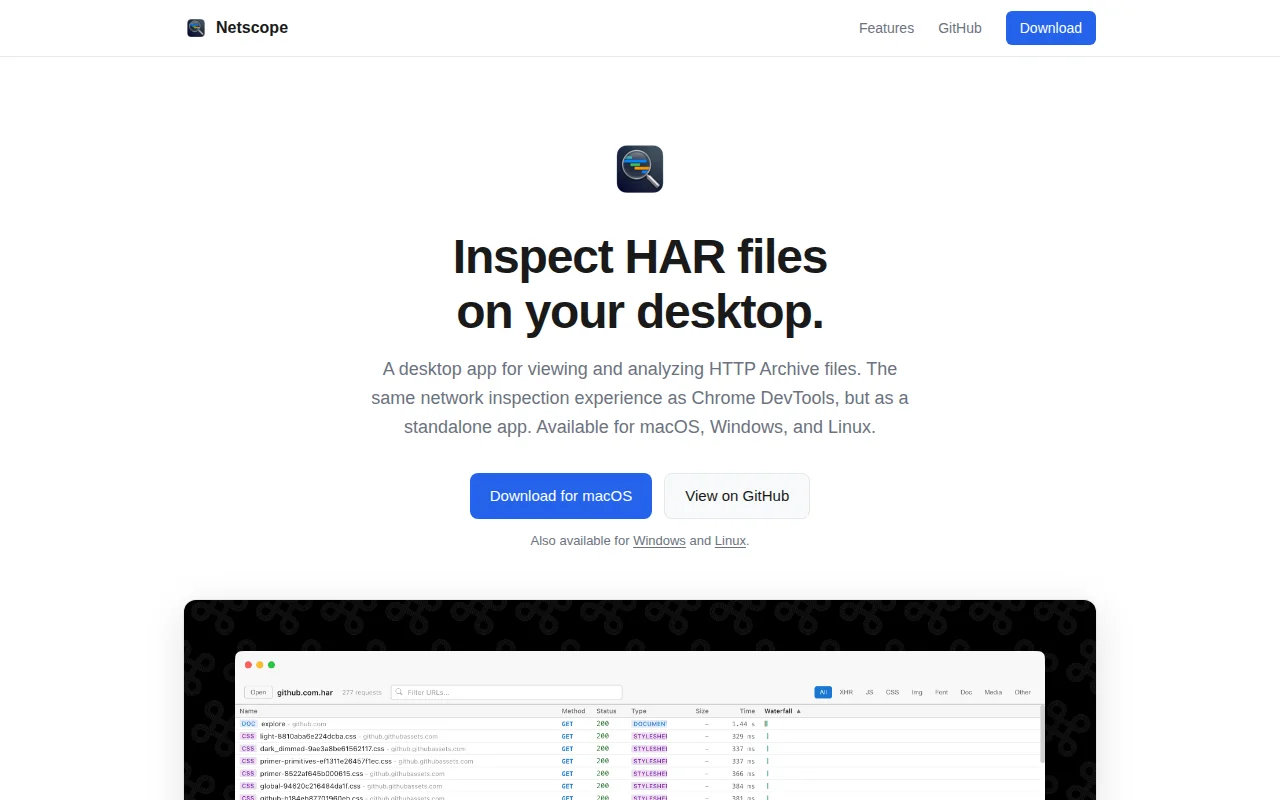Select the light-8810aba6e224dcba.css row
Viewport: 1280px width, 800px height.
pos(637,736)
